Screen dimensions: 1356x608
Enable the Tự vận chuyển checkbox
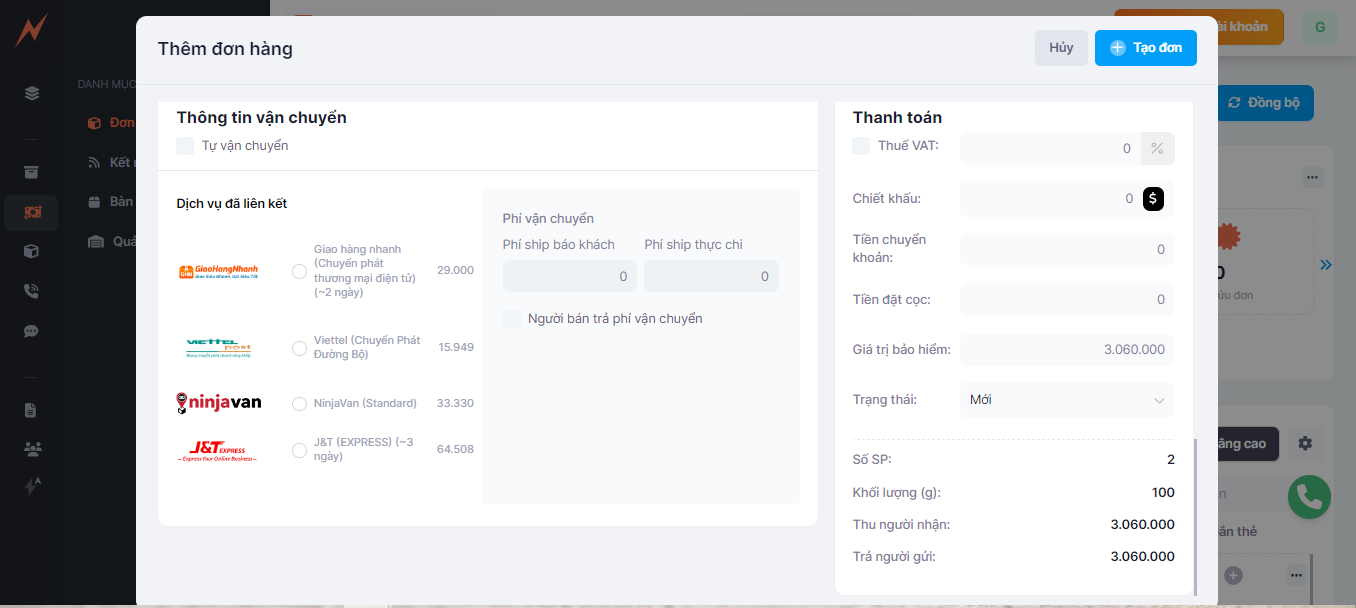pyautogui.click(x=185, y=146)
